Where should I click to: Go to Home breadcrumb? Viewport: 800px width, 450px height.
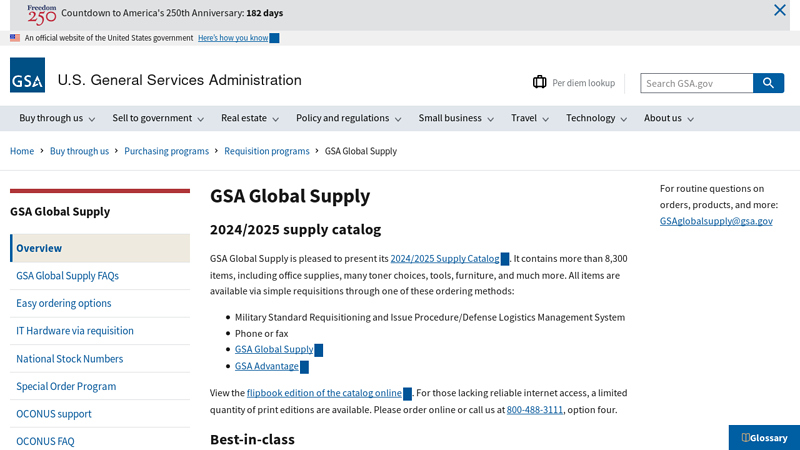pos(22,151)
